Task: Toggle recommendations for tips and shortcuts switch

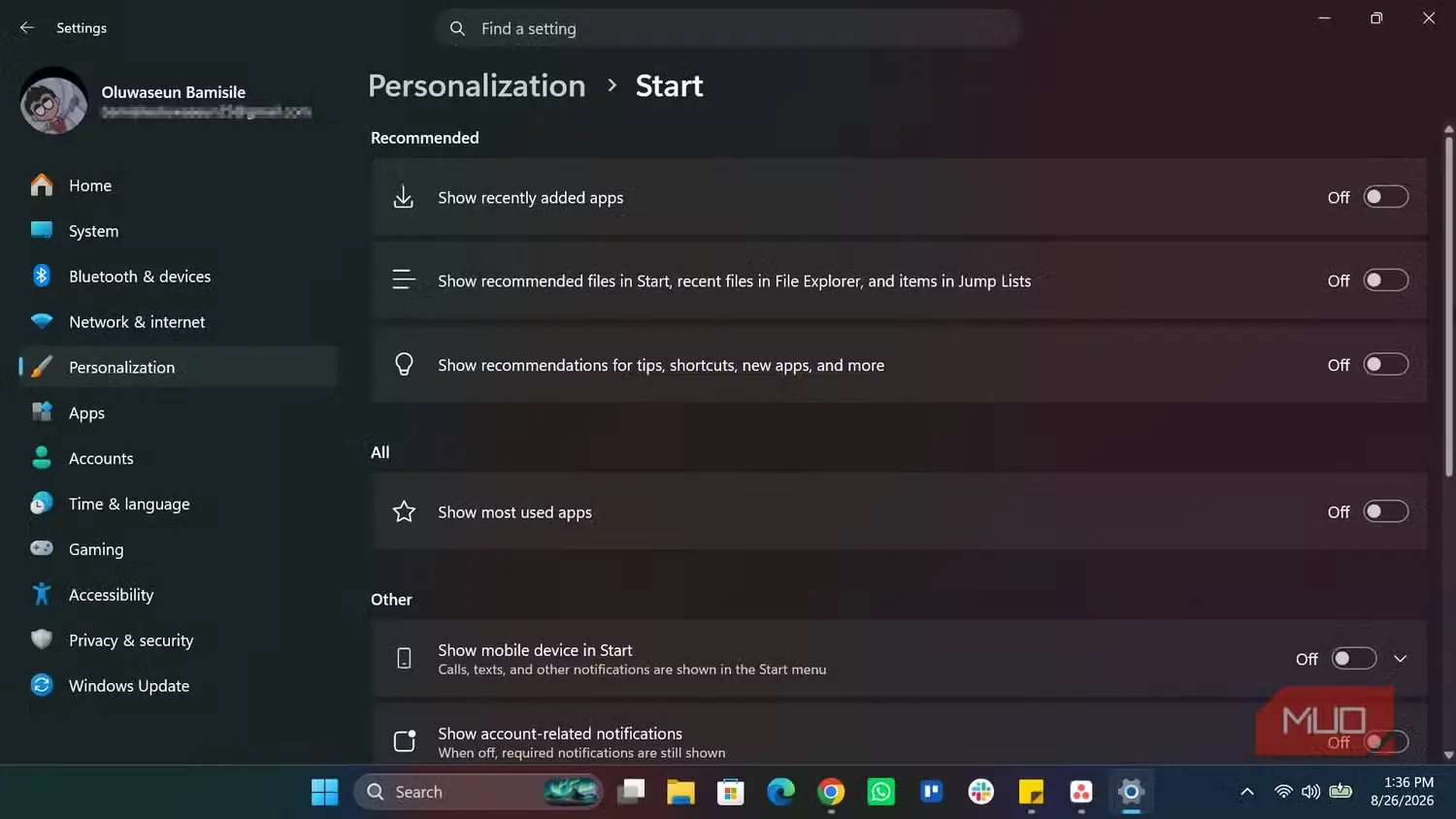Action: pyautogui.click(x=1386, y=365)
